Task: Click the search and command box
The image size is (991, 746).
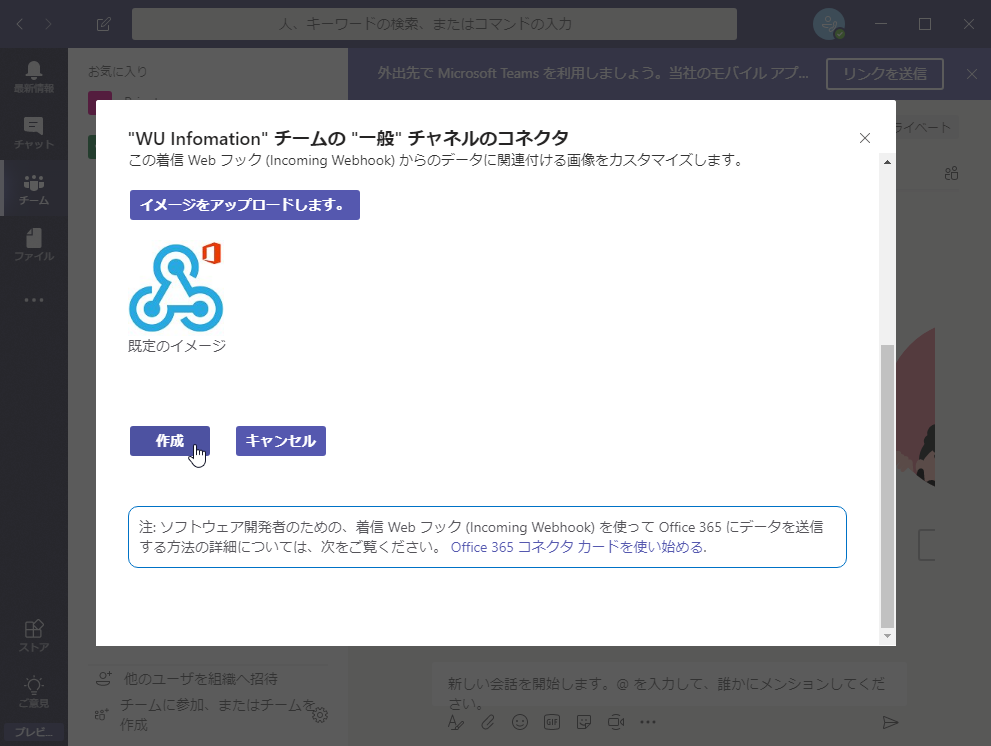Action: pos(434,24)
